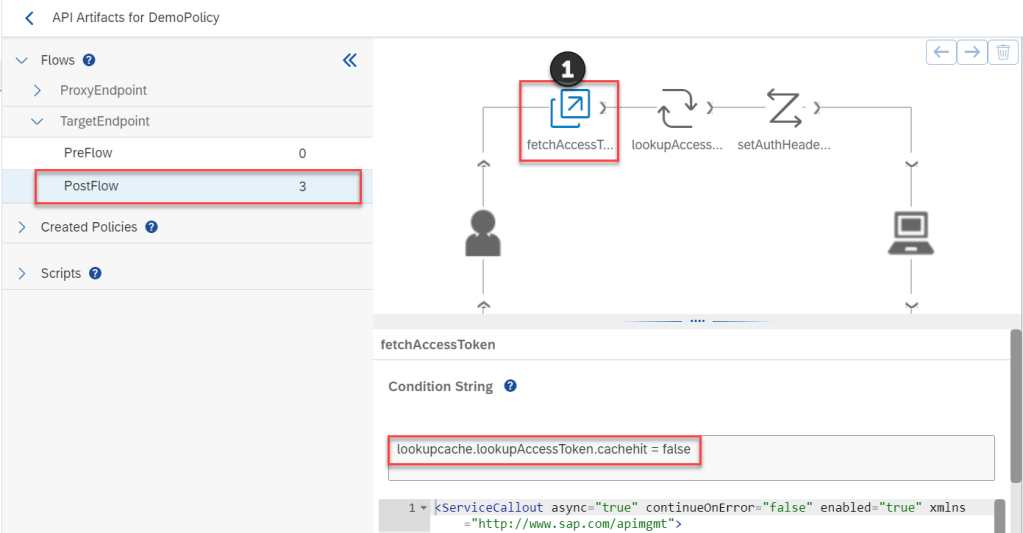The height and width of the screenshot is (533, 1023).
Task: Open Condition String help tooltip
Action: pyautogui.click(x=510, y=386)
